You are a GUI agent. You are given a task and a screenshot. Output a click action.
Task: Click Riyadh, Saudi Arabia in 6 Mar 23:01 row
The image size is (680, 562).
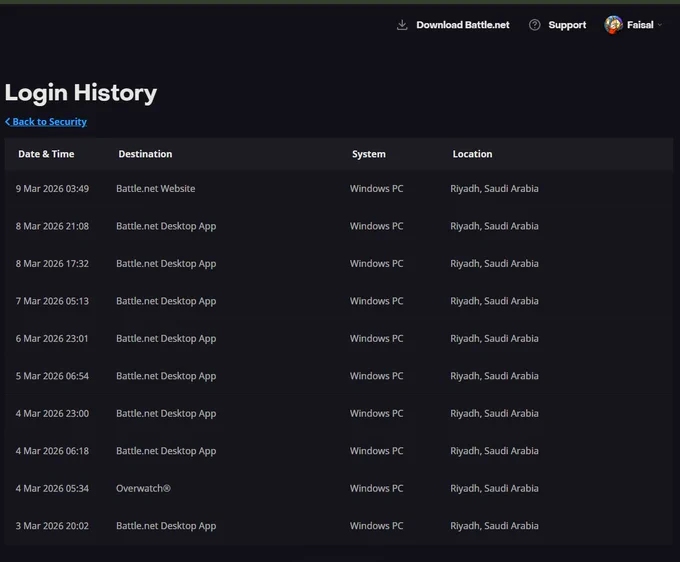494,339
